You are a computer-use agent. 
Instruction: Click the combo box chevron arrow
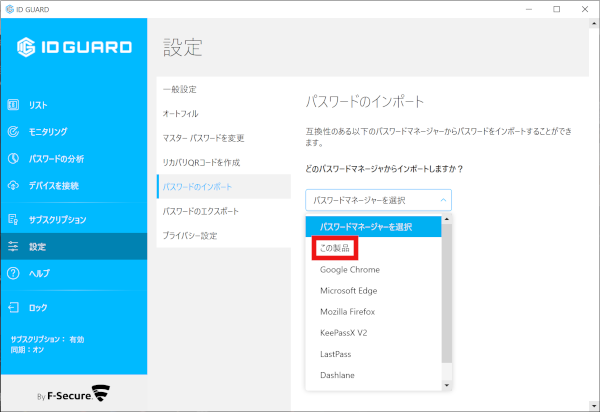pos(443,200)
